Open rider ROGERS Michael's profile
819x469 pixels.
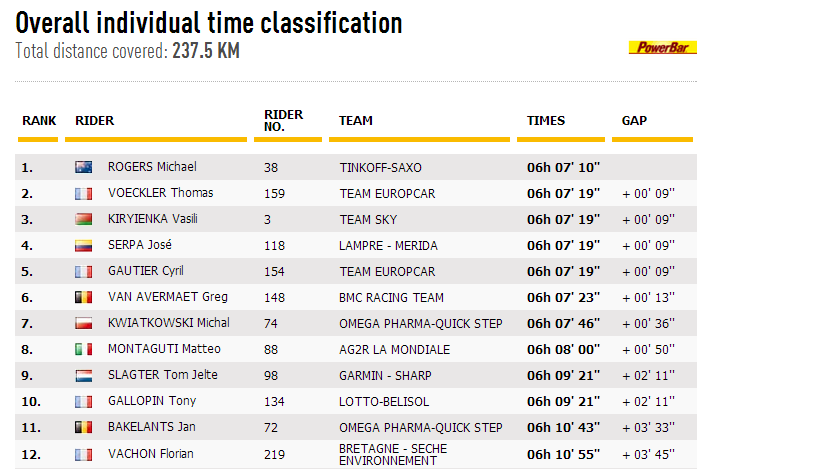click(x=152, y=167)
